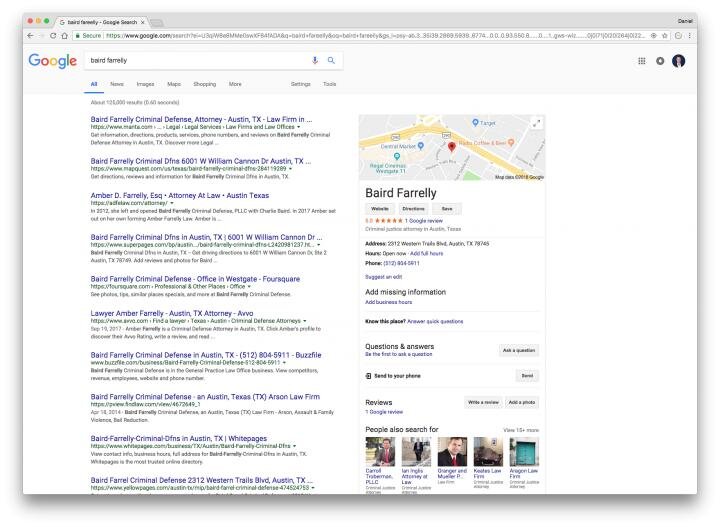
Task: Close the baird farrelly browser tab
Action: point(143,22)
